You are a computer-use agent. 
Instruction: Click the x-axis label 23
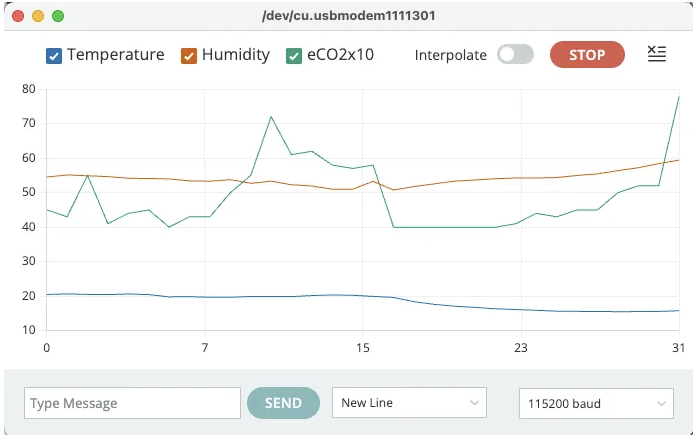coord(521,348)
